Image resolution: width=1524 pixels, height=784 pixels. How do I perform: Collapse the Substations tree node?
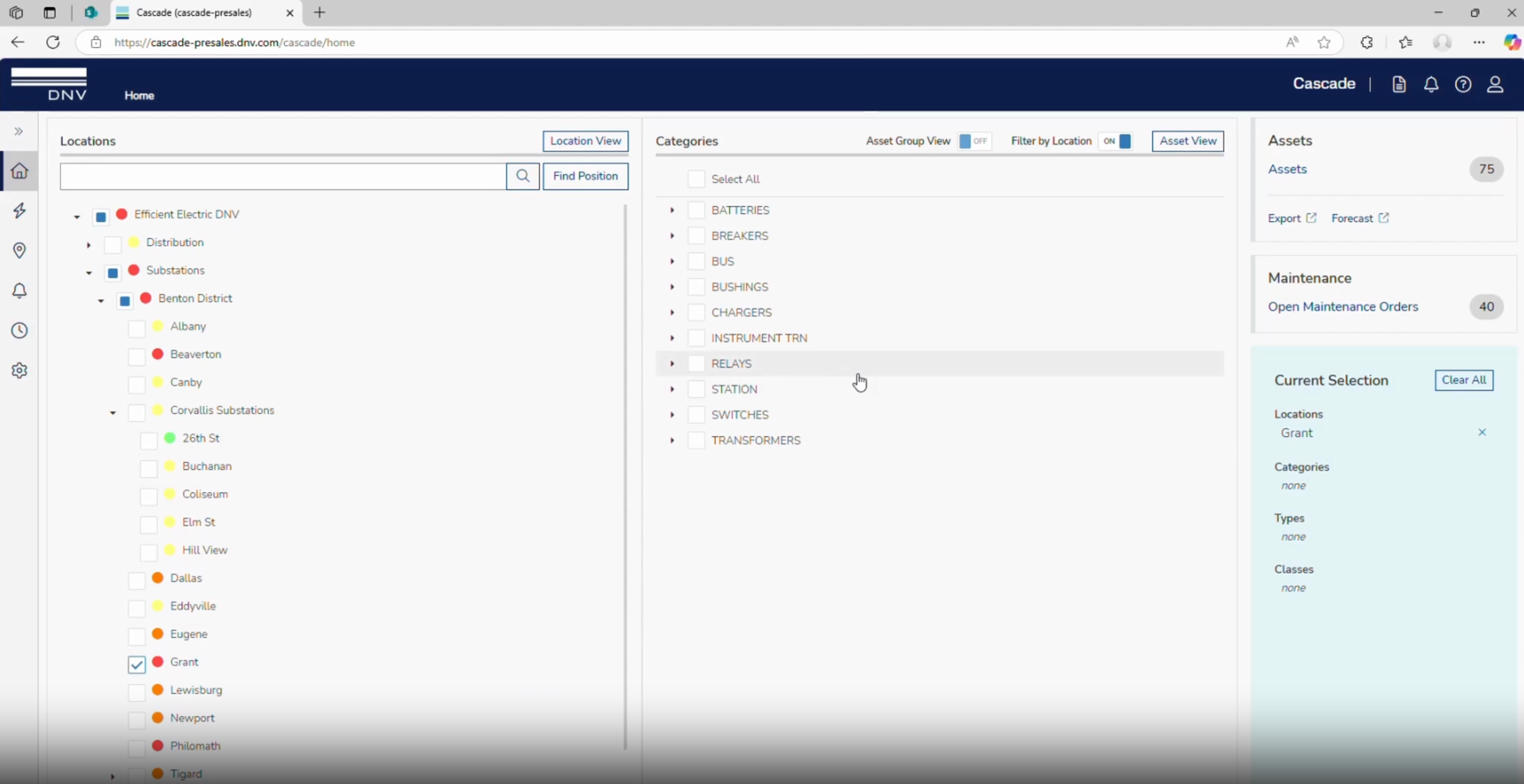[89, 273]
